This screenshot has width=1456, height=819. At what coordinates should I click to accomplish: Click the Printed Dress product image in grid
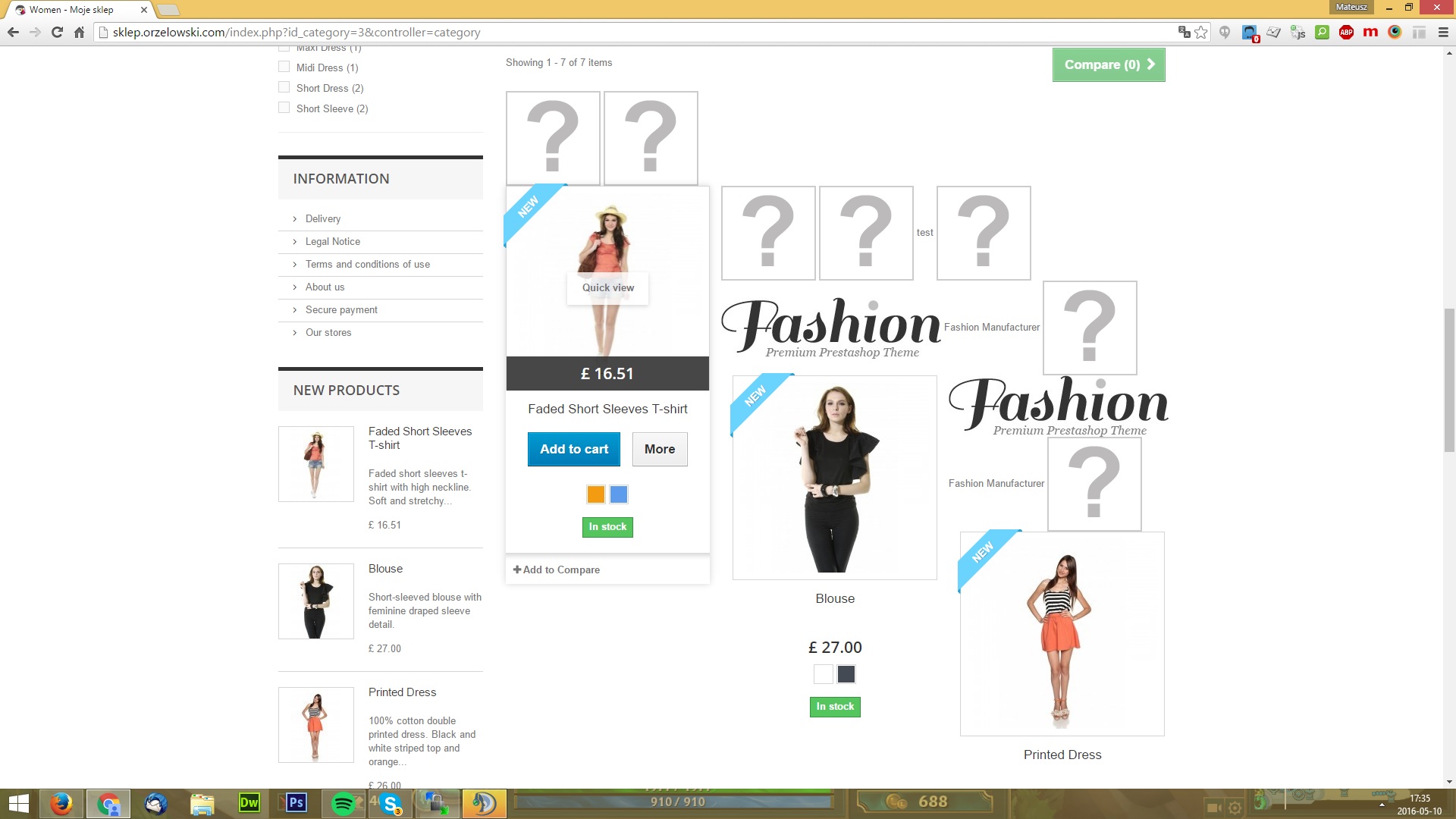pyautogui.click(x=1062, y=634)
